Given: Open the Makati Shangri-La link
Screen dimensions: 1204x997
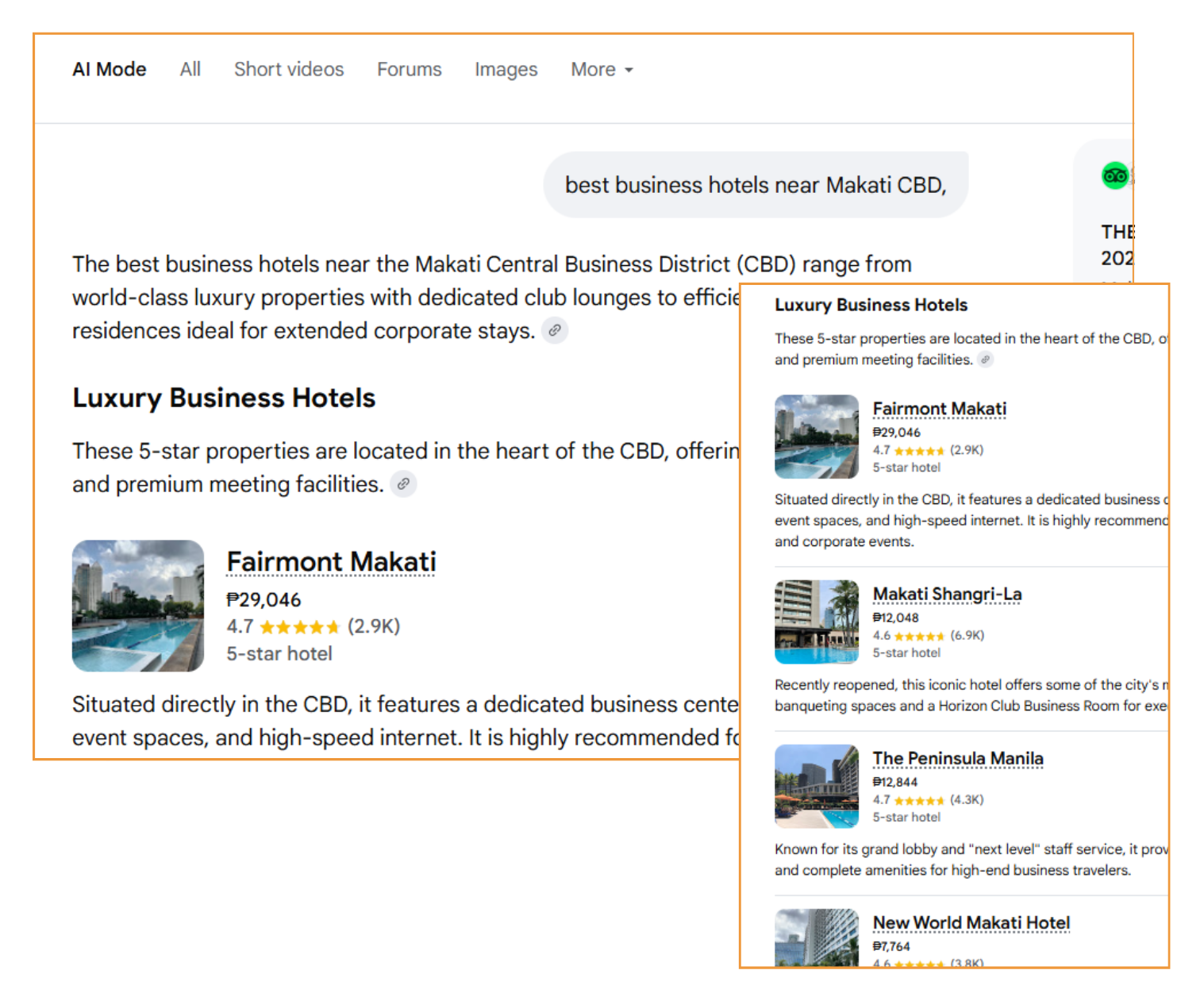Looking at the screenshot, I should tap(948, 594).
